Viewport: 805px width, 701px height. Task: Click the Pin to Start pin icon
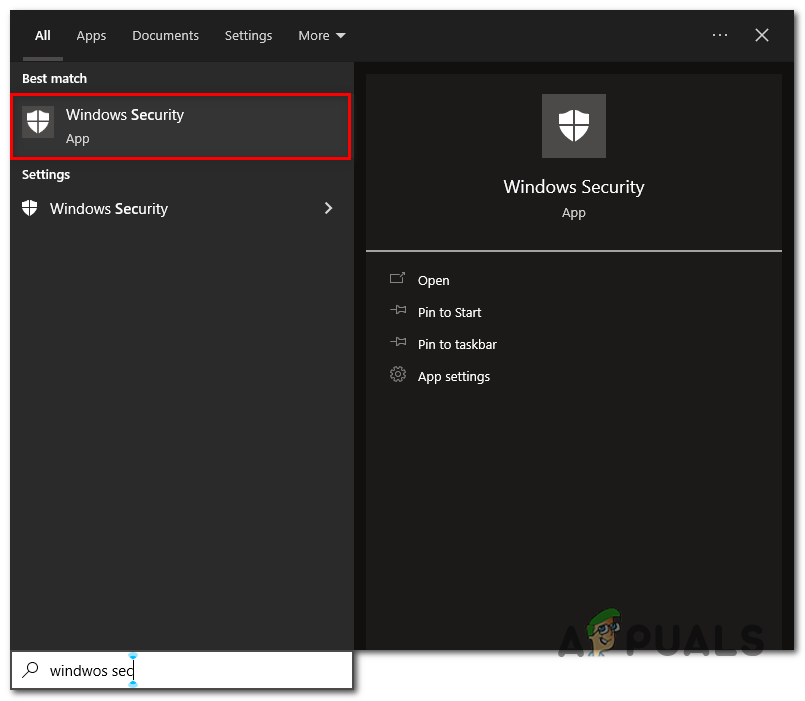tap(398, 310)
